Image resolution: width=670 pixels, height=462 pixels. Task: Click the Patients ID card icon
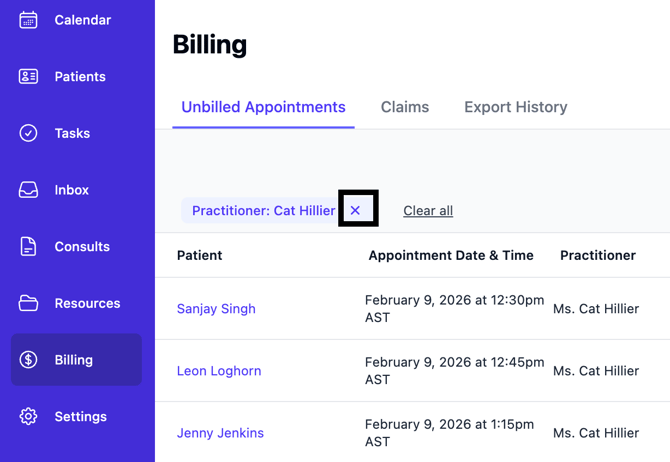28,77
